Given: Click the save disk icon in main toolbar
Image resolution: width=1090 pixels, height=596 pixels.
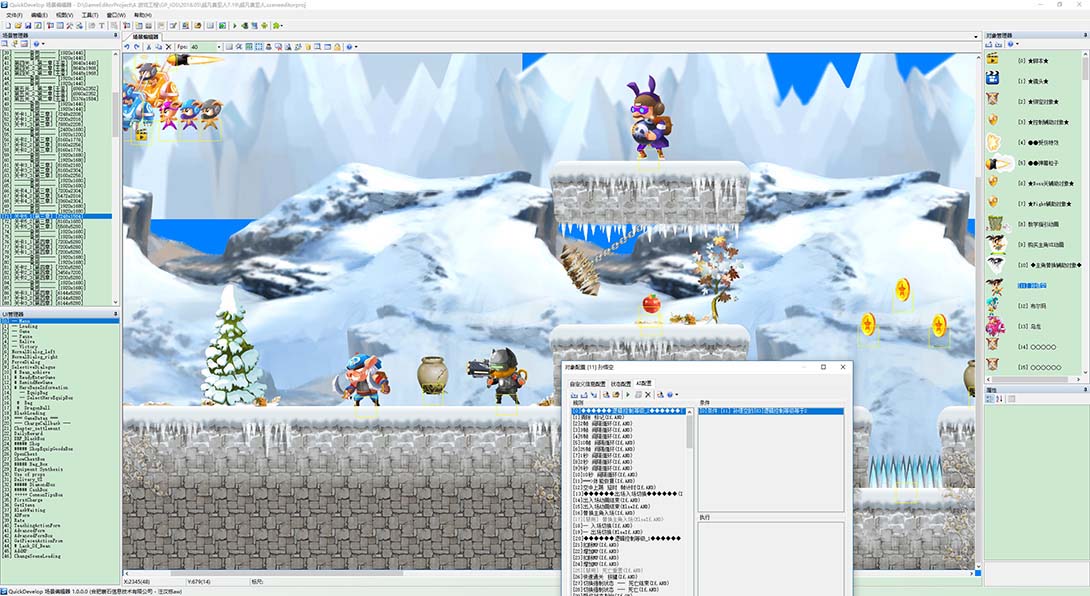Looking at the screenshot, I should tap(28, 26).
